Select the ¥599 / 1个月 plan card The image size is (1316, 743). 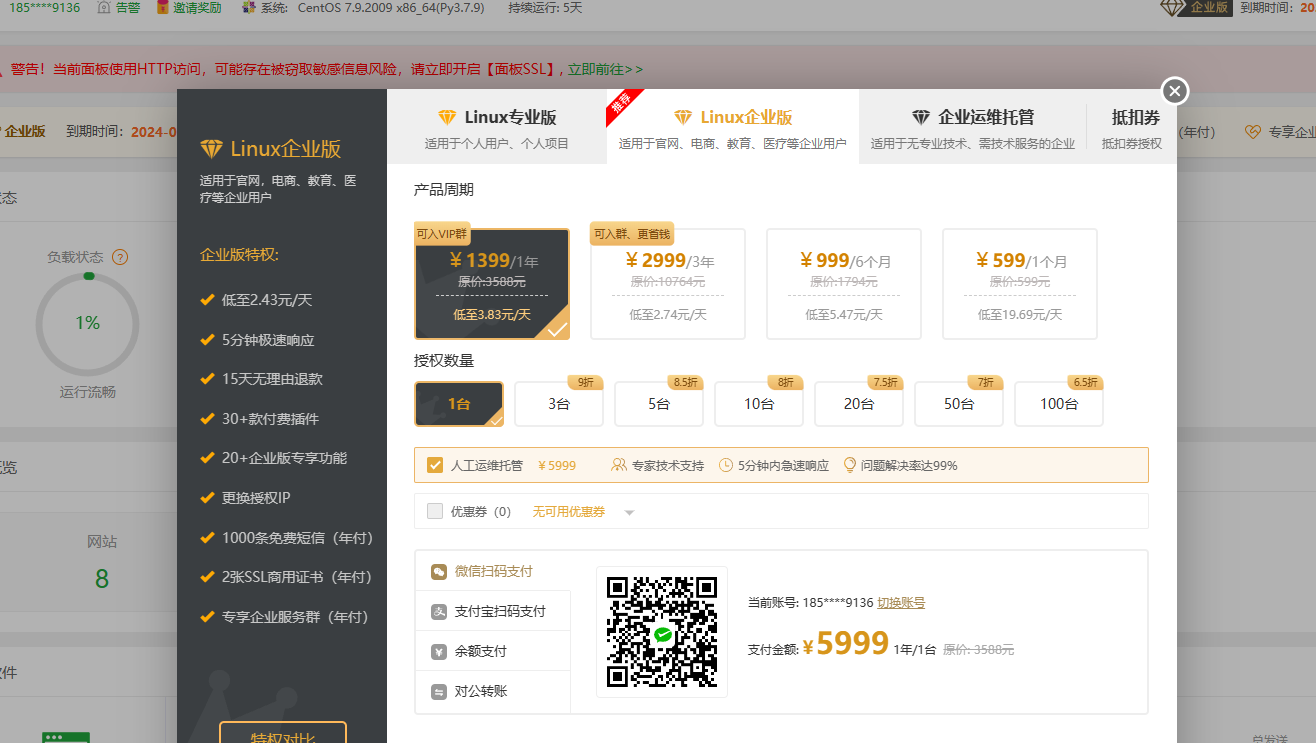(x=1020, y=284)
